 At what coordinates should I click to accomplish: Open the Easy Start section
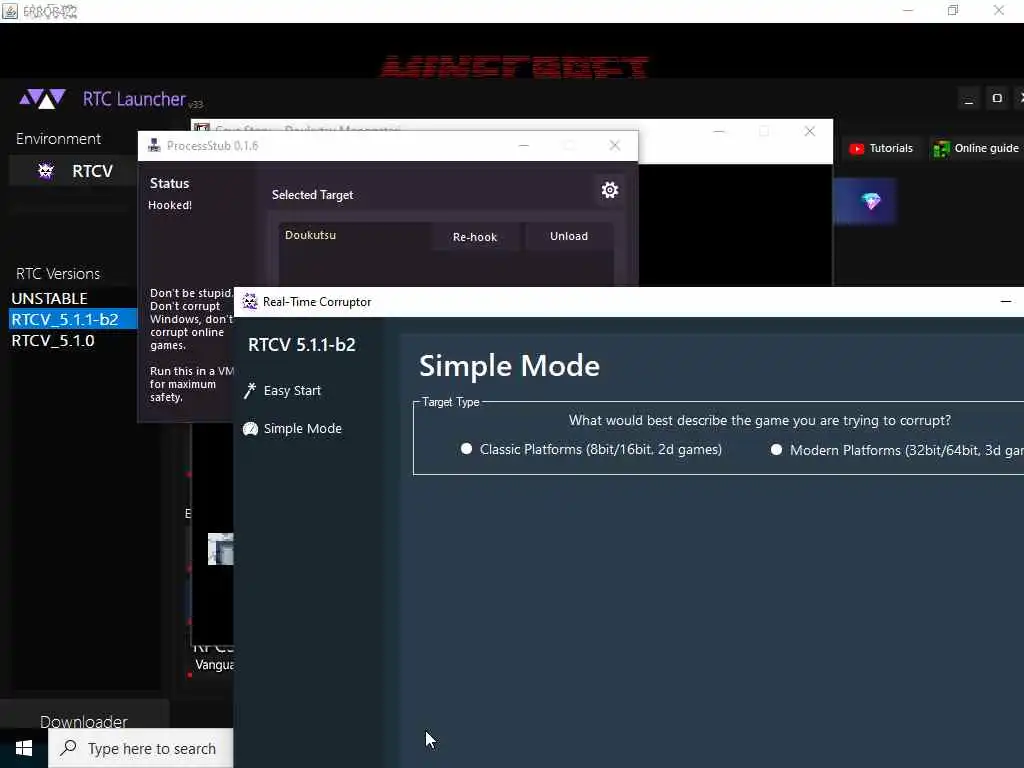[293, 391]
